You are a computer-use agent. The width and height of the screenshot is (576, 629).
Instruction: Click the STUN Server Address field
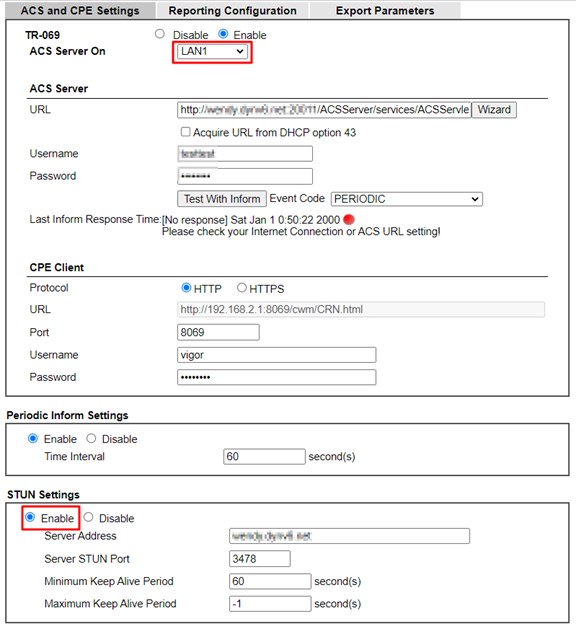(x=349, y=536)
